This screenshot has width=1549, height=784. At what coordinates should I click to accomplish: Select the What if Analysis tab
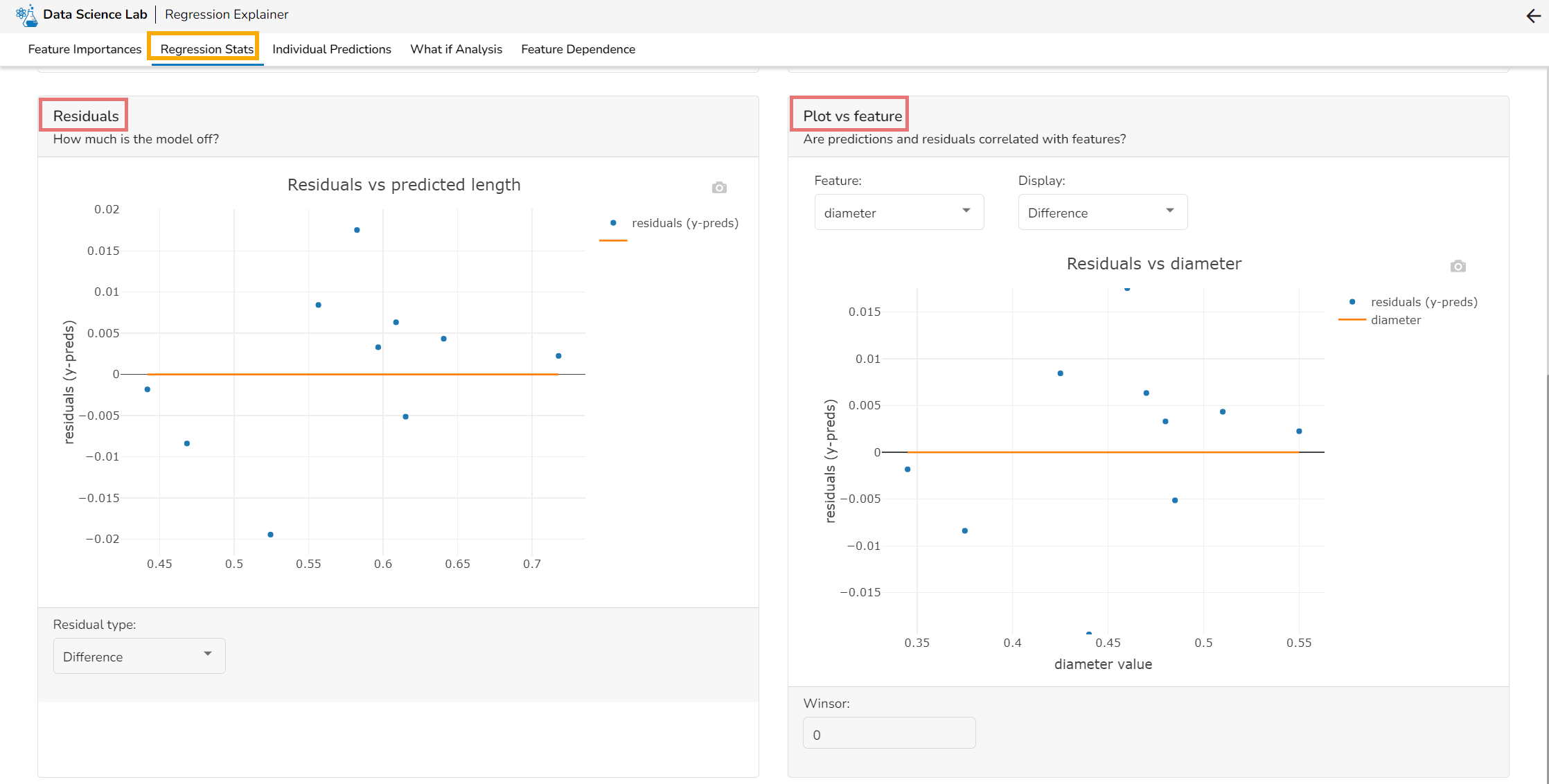pos(456,48)
